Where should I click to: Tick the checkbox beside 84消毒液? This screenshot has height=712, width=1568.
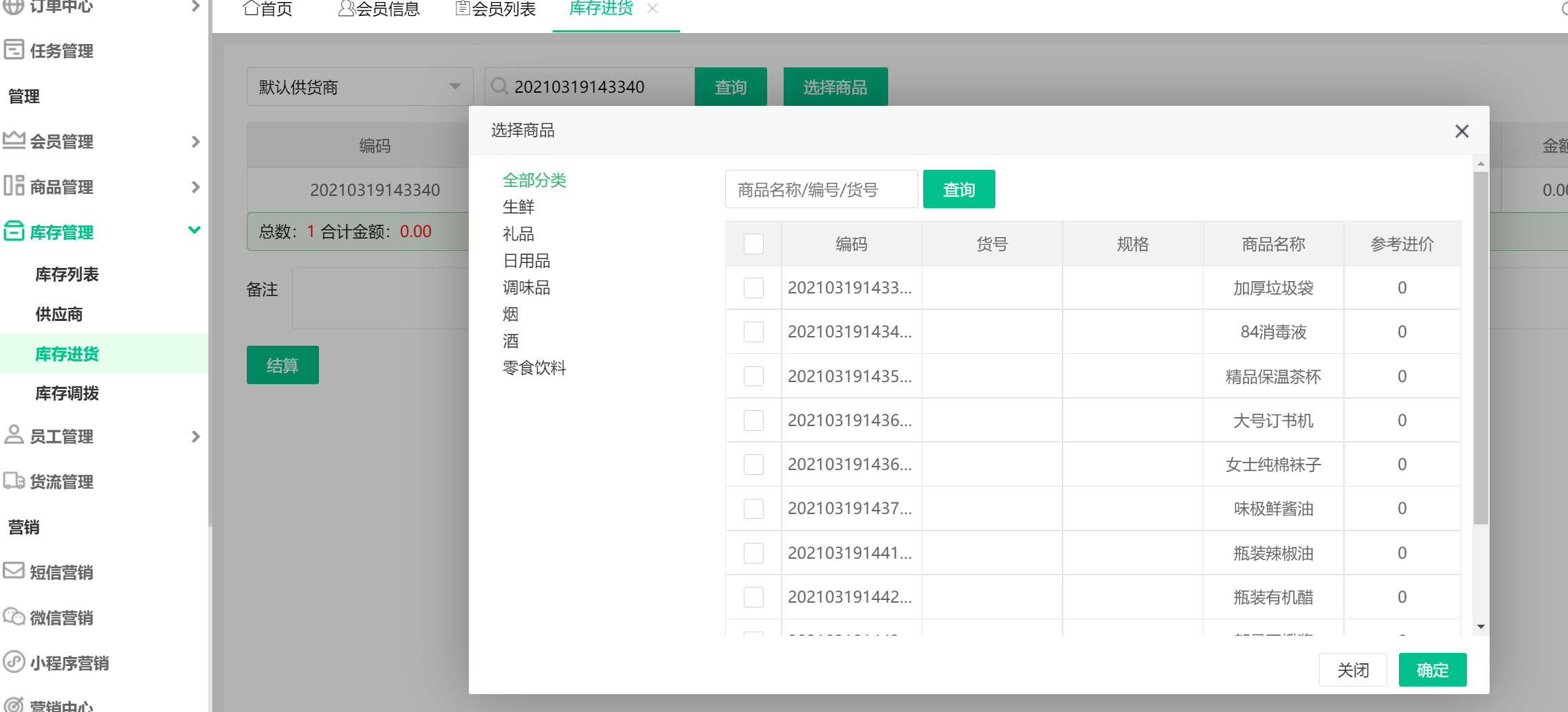[x=753, y=332]
